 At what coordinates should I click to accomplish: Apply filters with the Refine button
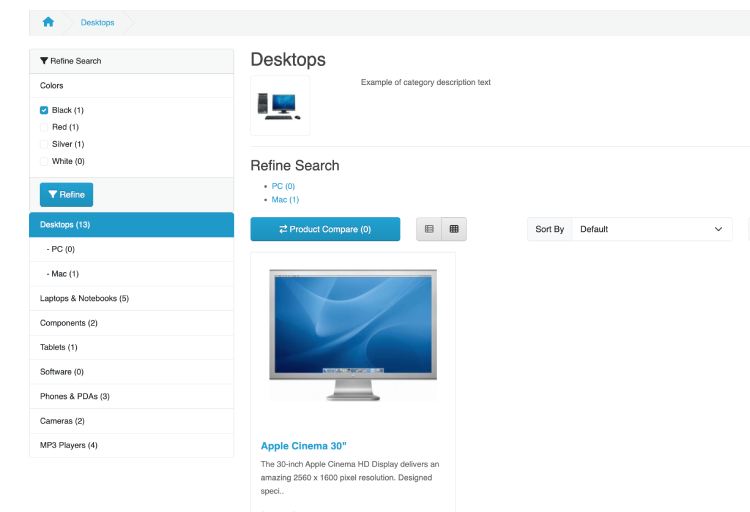66,195
